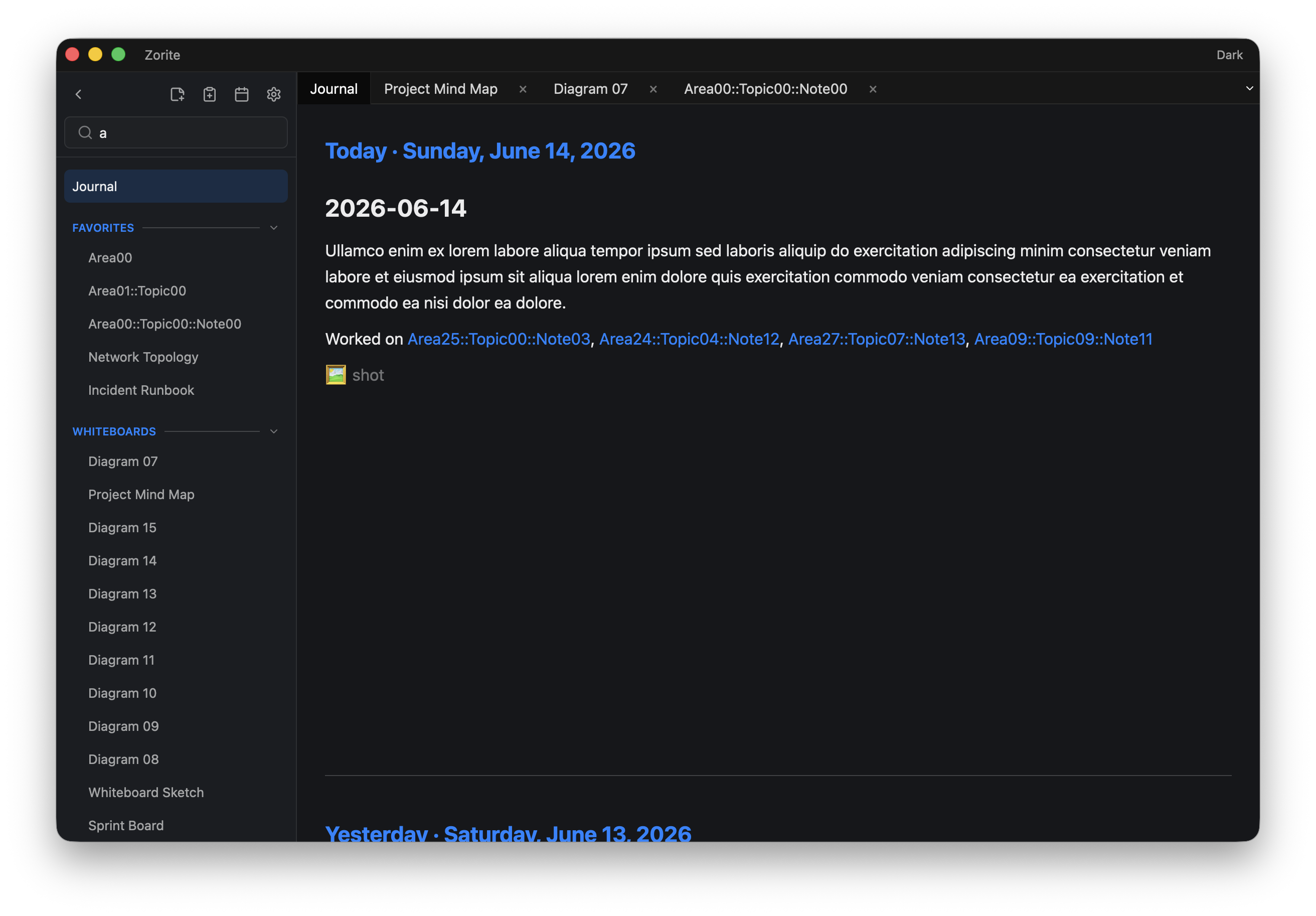Open Diagram 09 whiteboard
This screenshot has height=916, width=1316.
(x=123, y=726)
